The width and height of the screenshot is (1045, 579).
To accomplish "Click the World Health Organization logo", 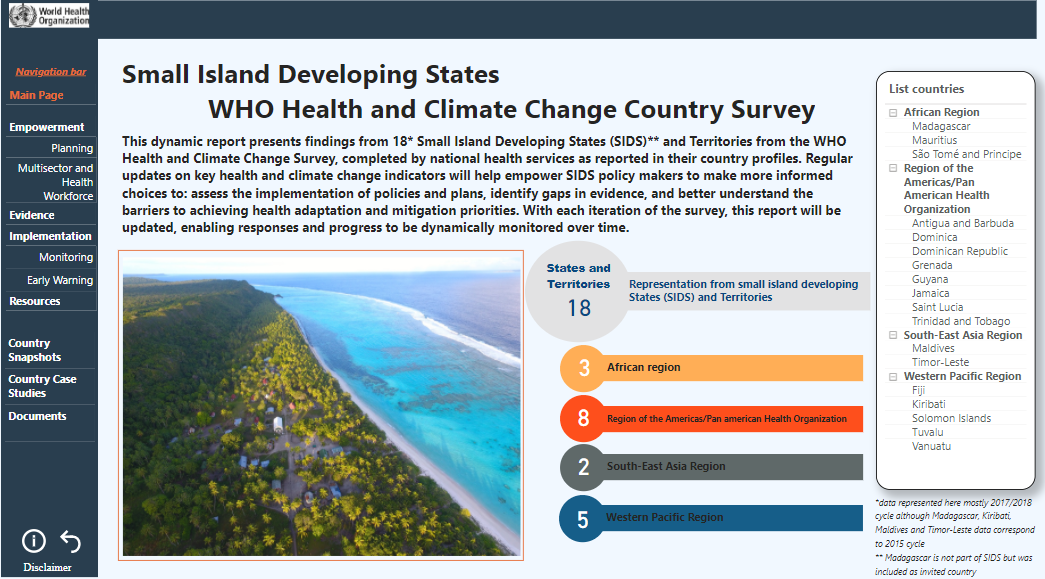I will pos(49,15).
